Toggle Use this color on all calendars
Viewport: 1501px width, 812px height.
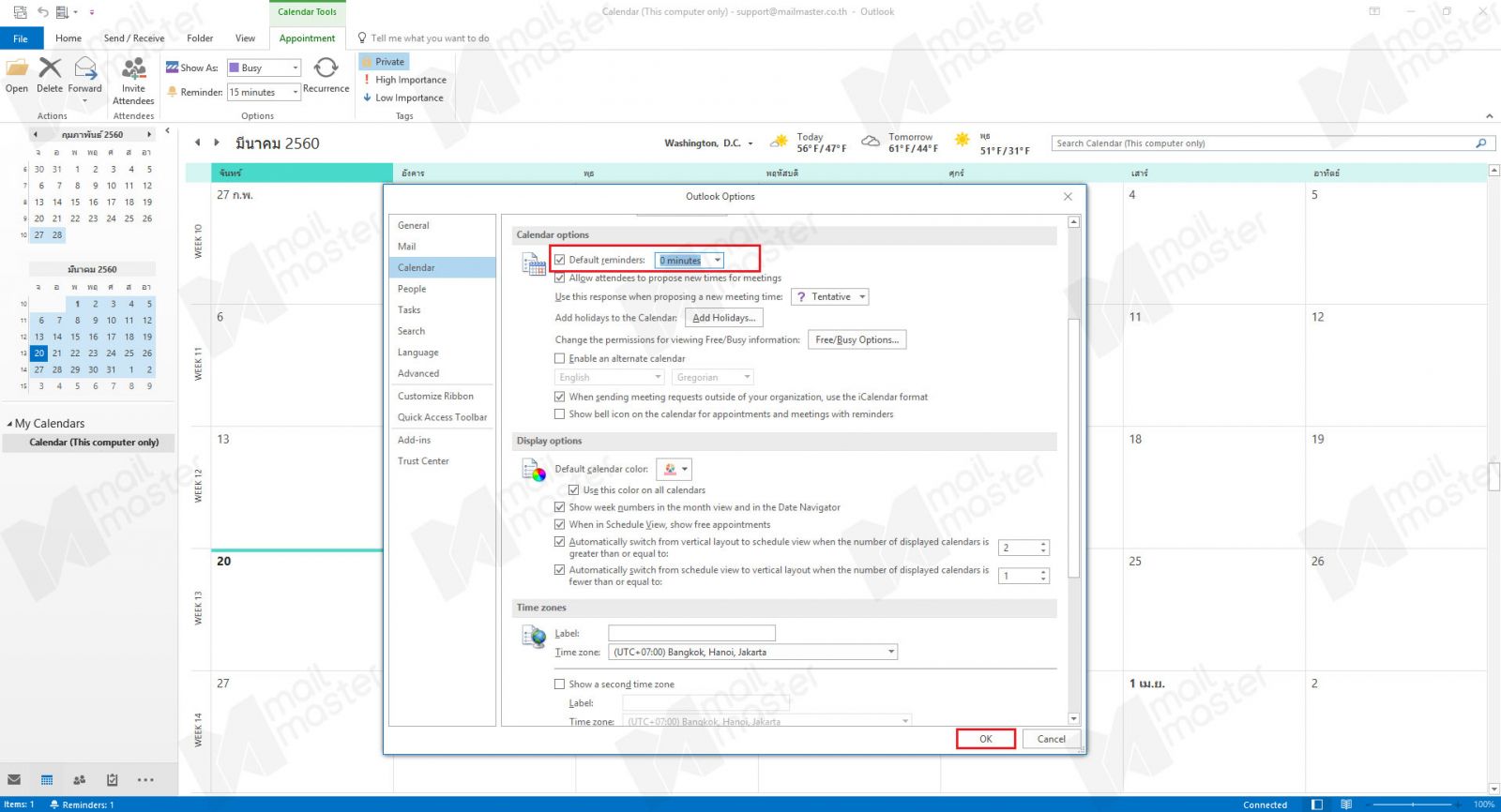coord(574,489)
